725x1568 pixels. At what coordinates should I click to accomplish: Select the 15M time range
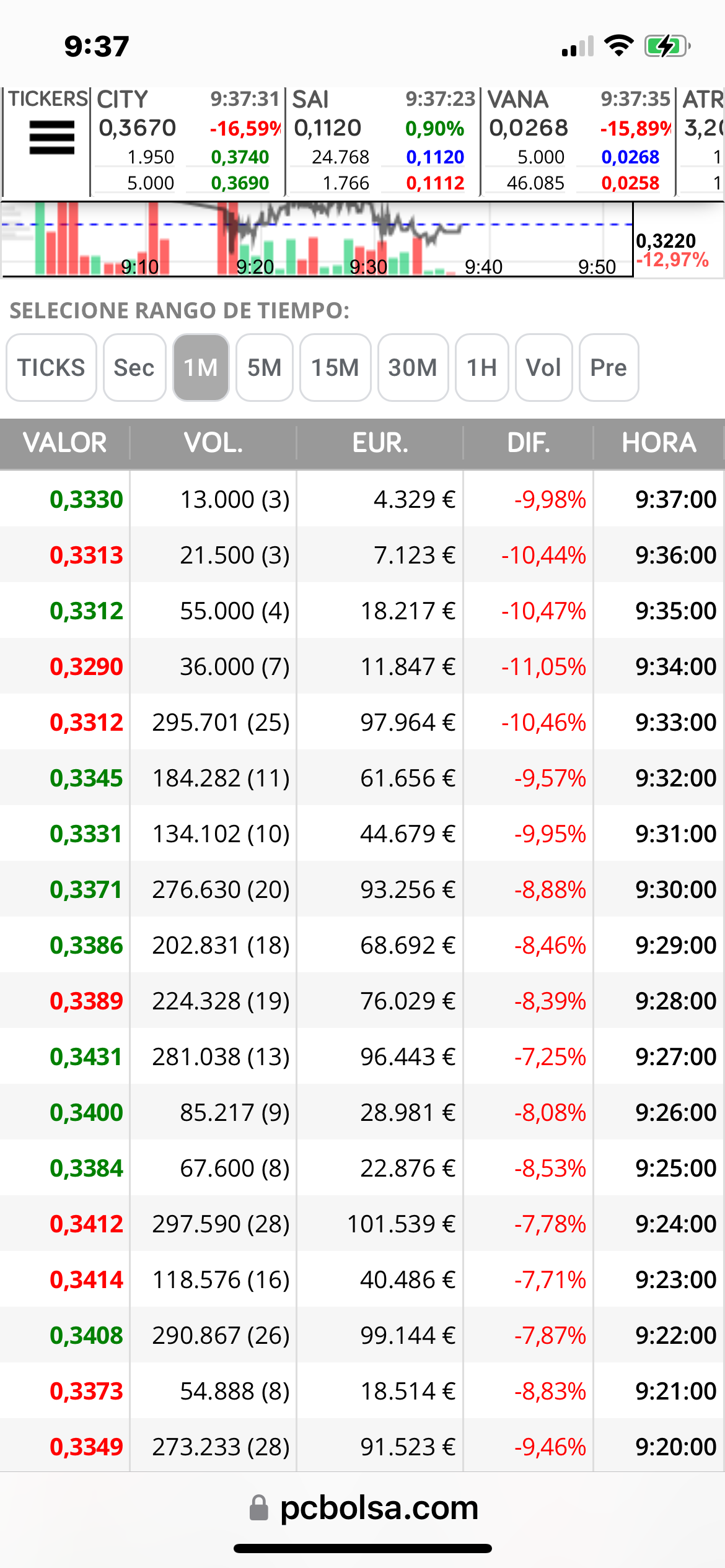pos(335,368)
